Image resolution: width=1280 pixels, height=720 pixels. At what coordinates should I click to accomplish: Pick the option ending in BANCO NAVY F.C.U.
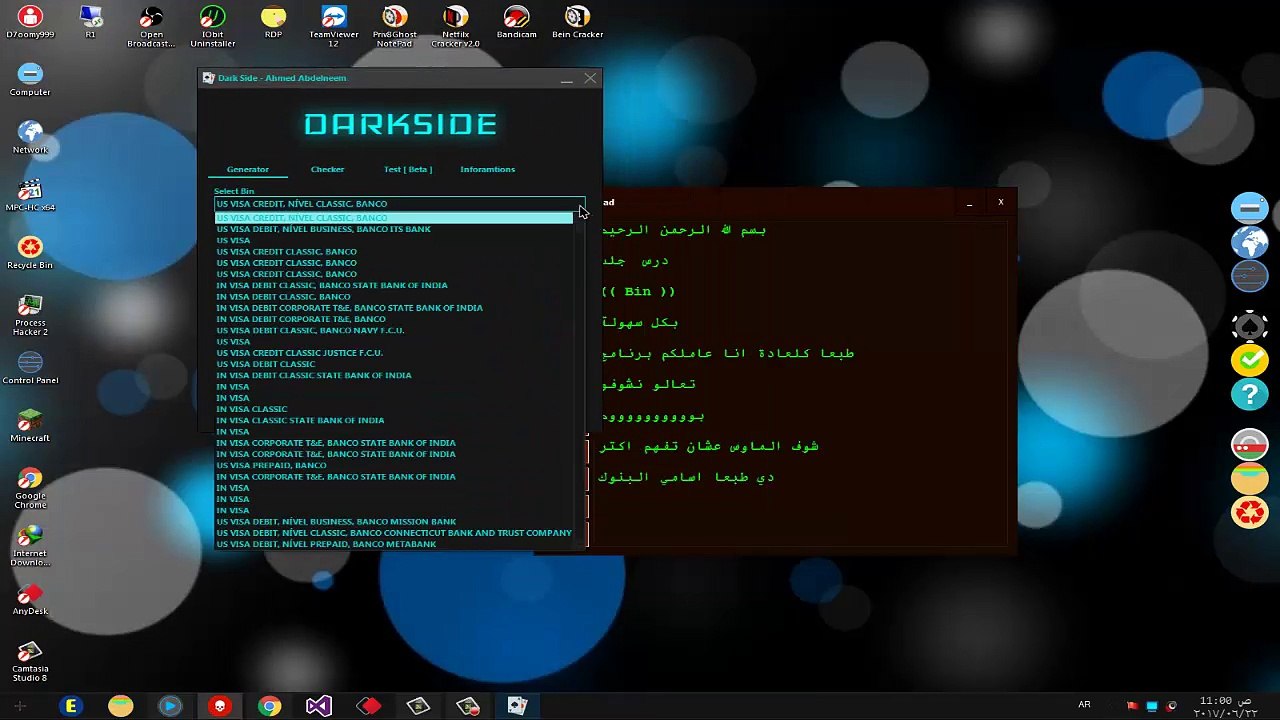coord(394,330)
